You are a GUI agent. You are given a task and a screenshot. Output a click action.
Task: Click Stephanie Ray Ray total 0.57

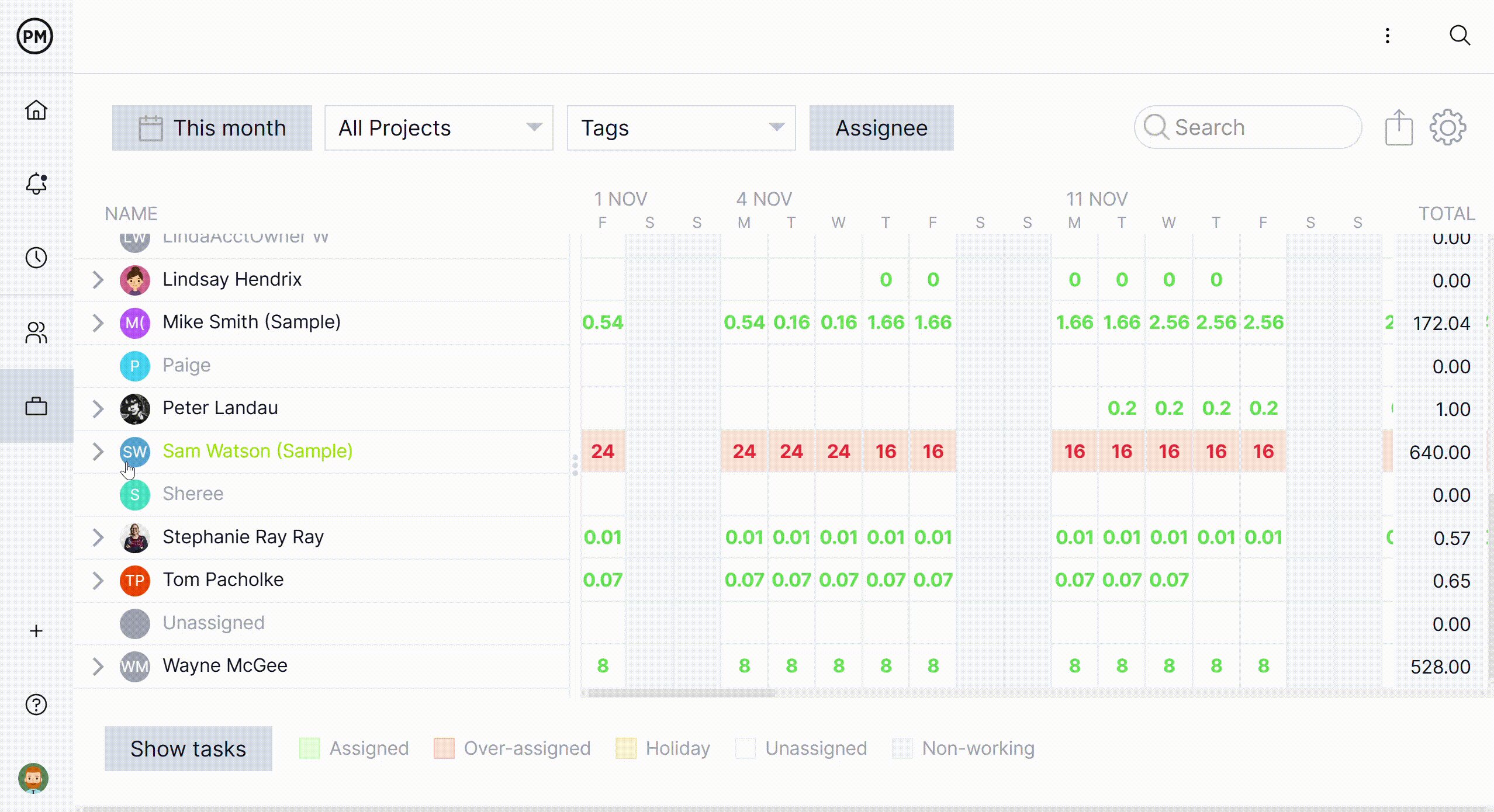(x=1452, y=538)
